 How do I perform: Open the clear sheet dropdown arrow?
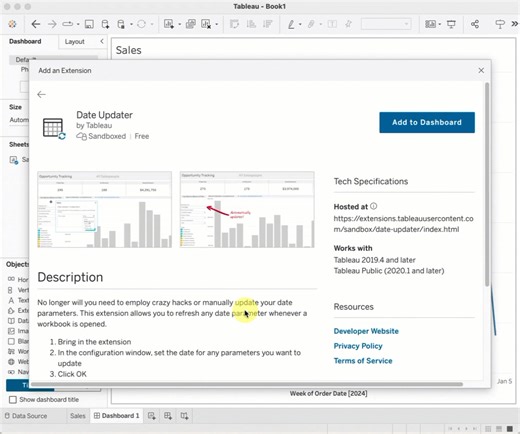point(217,24)
